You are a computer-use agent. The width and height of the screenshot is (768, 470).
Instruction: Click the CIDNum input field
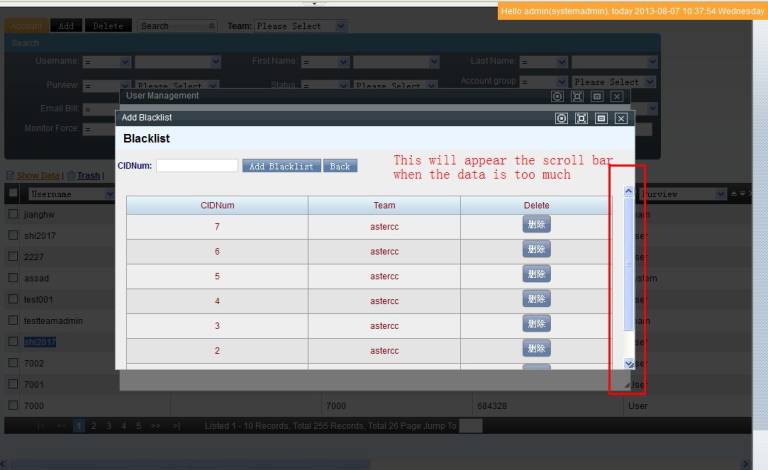pos(197,166)
